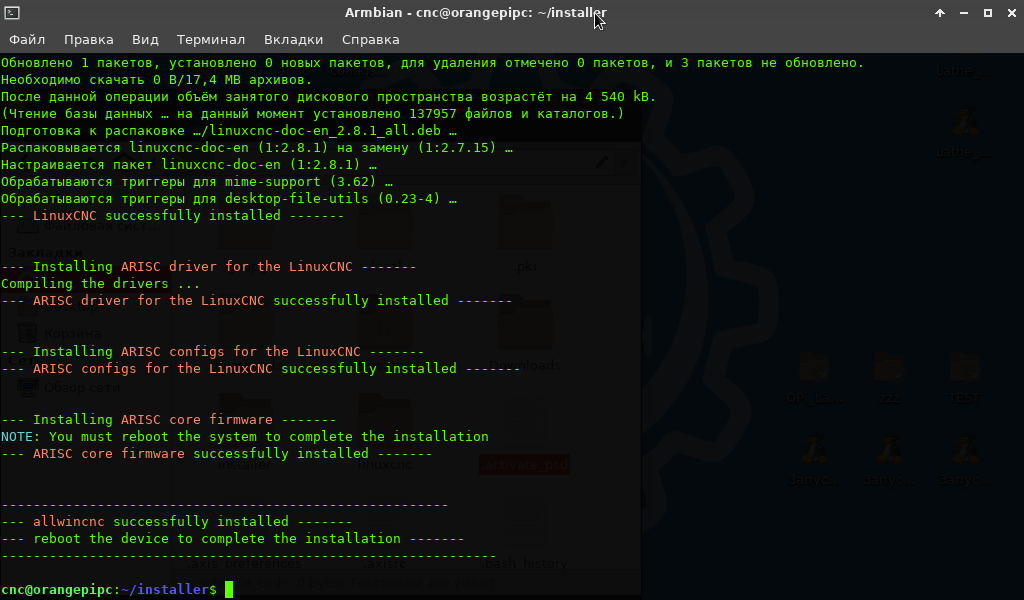
Task: Click '--- allwincnc successfully installed' line
Action: (x=176, y=521)
